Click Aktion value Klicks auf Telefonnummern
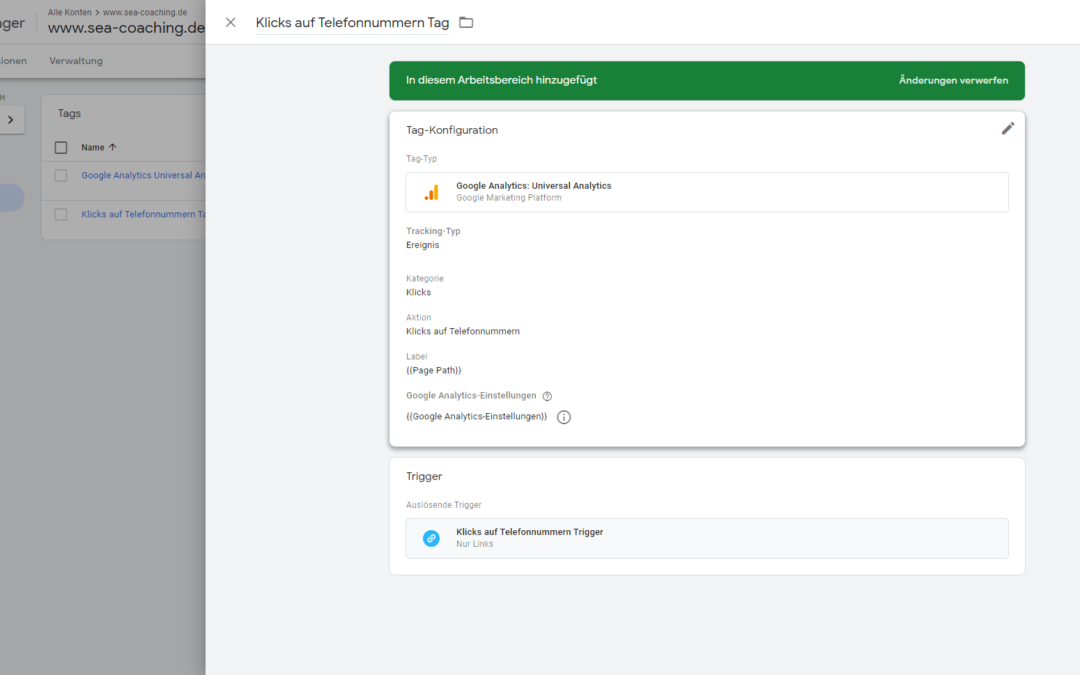 pyautogui.click(x=463, y=331)
